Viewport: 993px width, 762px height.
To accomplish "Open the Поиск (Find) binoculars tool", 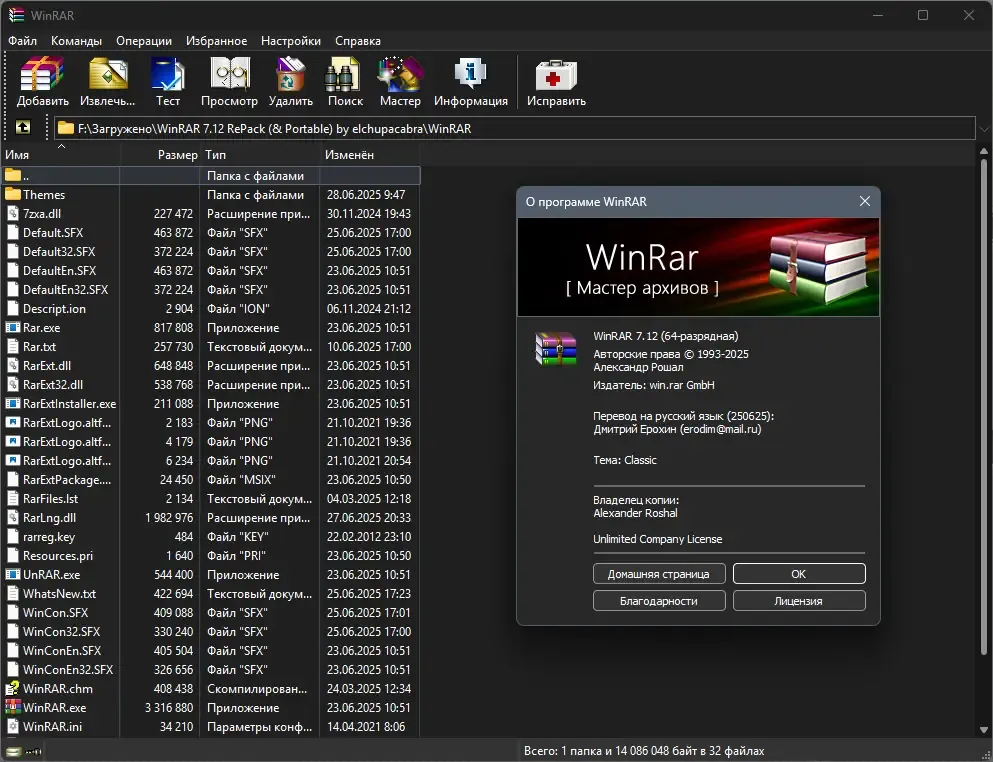I will point(345,81).
